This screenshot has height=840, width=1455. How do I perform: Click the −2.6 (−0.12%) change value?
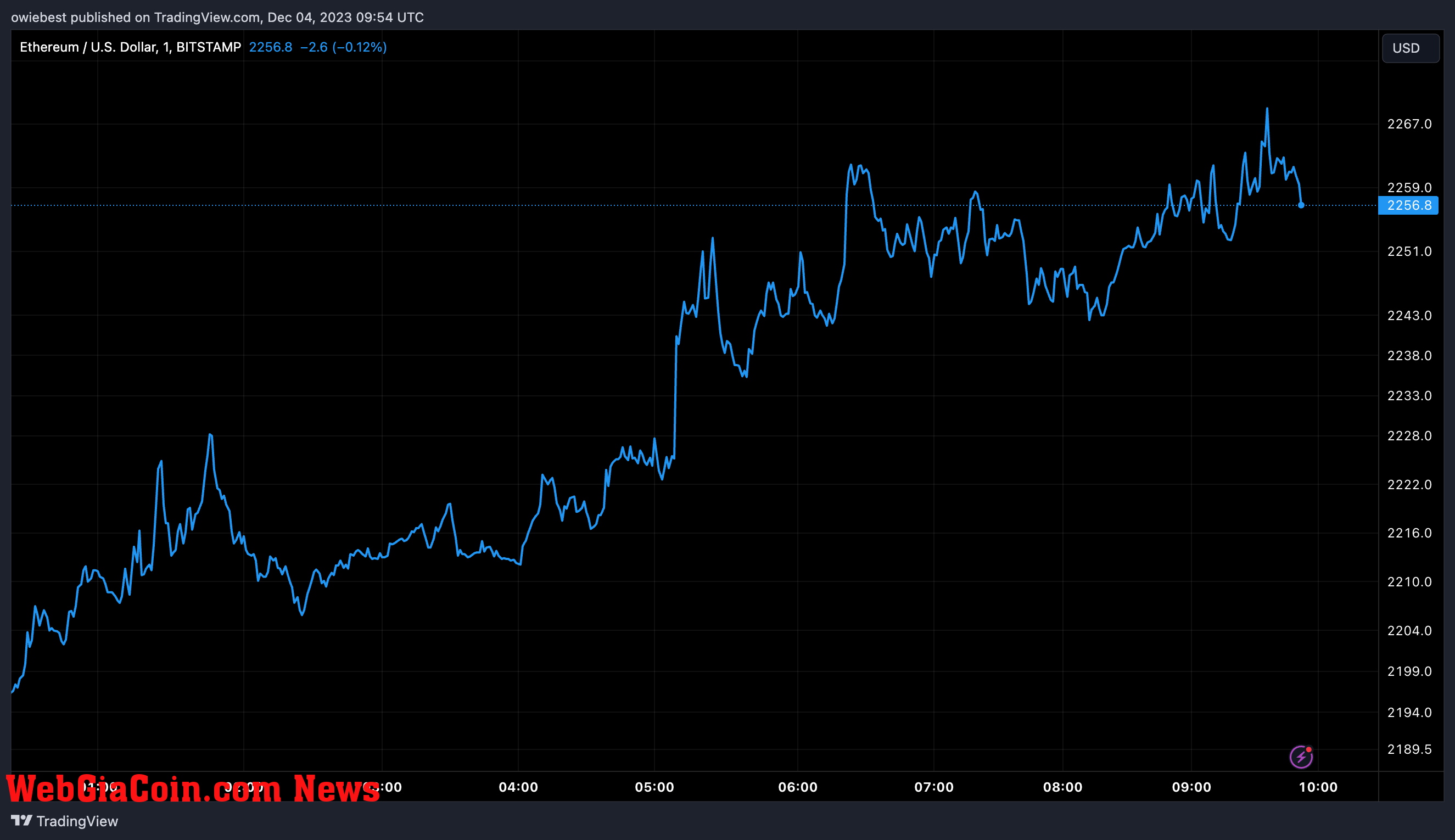pos(343,47)
